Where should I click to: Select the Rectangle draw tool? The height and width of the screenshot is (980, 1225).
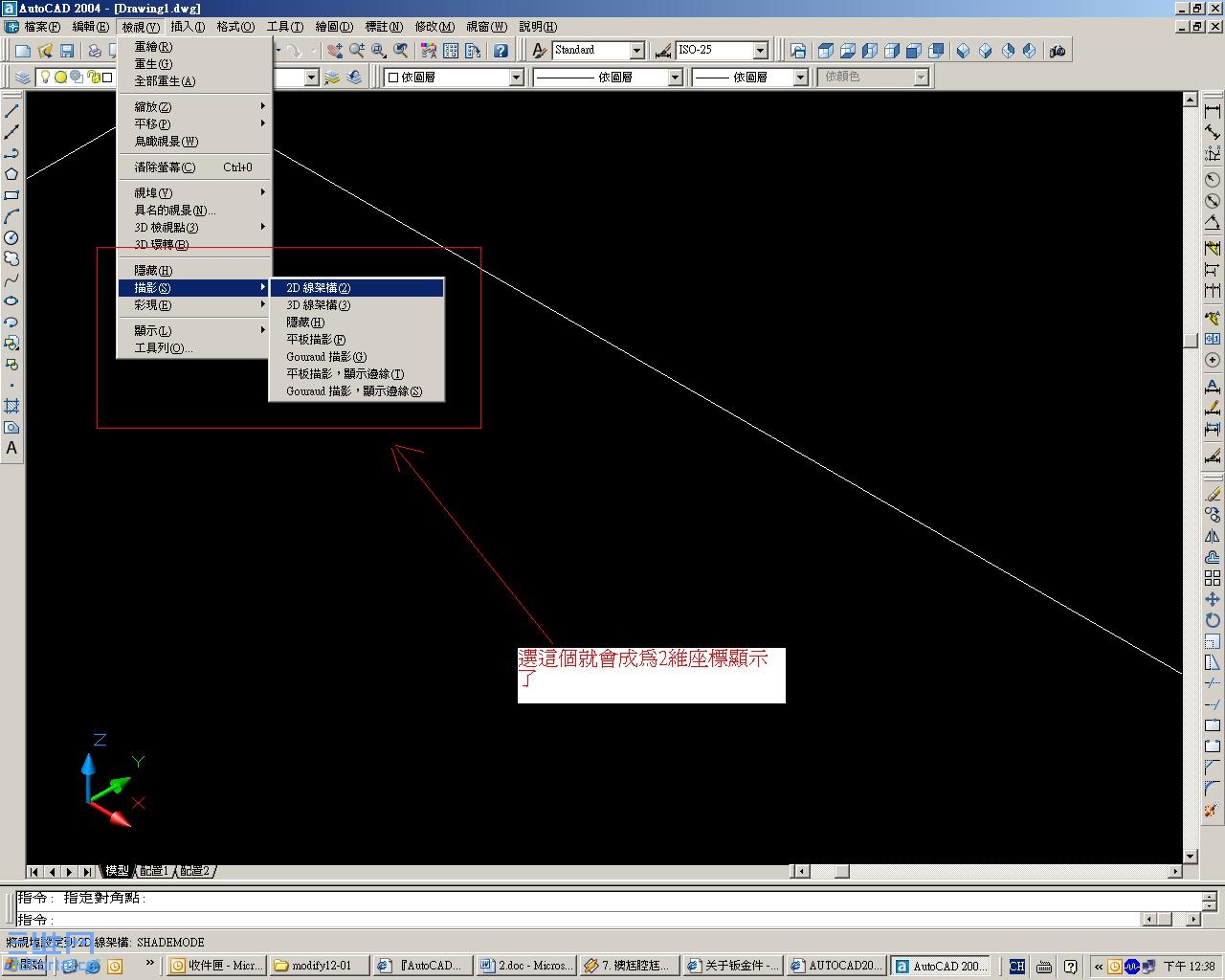pyautogui.click(x=11, y=195)
